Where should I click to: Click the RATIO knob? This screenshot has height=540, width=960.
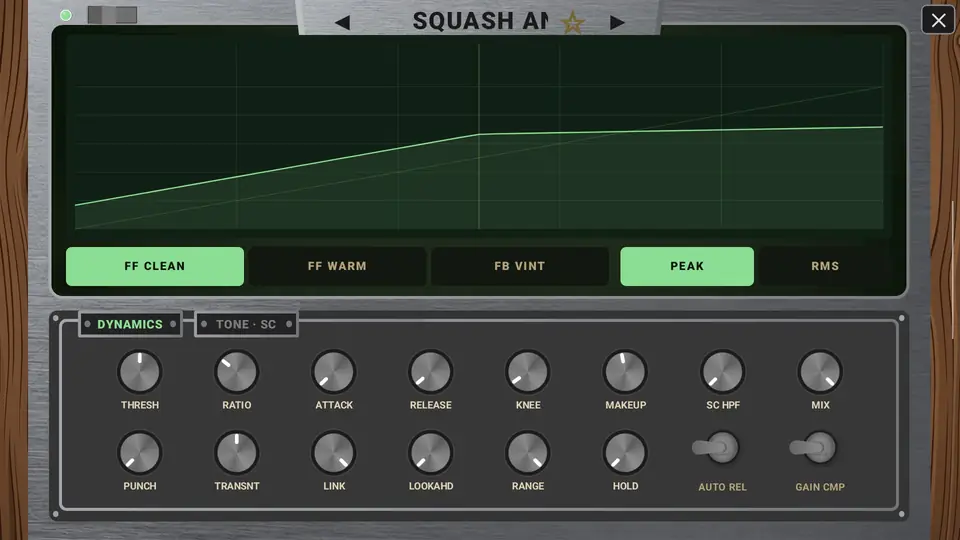click(x=236, y=372)
